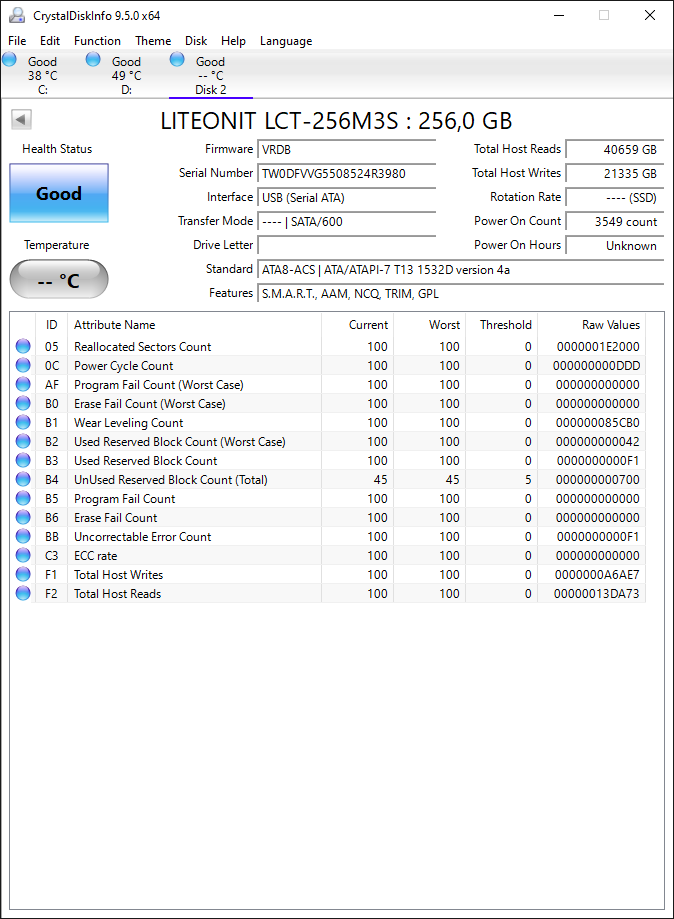This screenshot has height=919, width=674.
Task: Click the Firmware field VRDB
Action: [347, 149]
